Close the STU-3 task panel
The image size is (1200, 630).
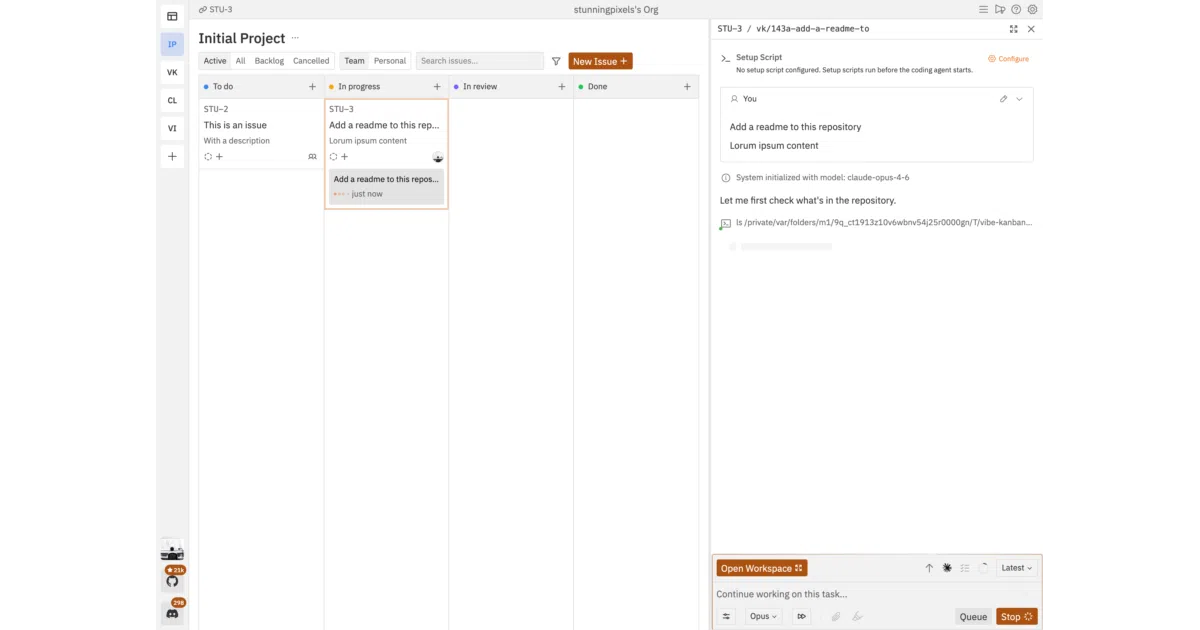click(1031, 29)
